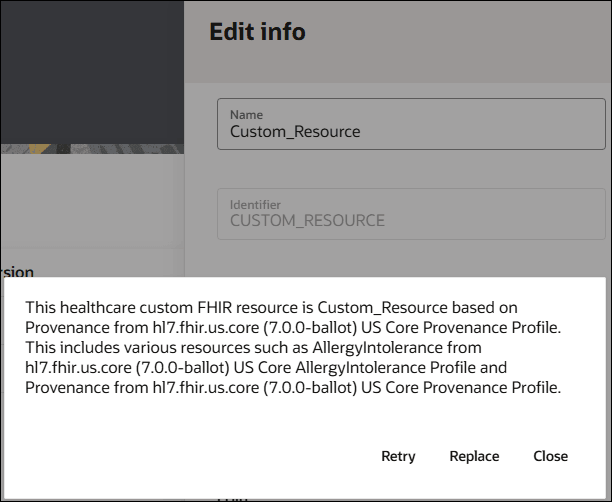The image size is (612, 502).
Task: Click the cut-off text below the dialog
Action: coord(233,496)
